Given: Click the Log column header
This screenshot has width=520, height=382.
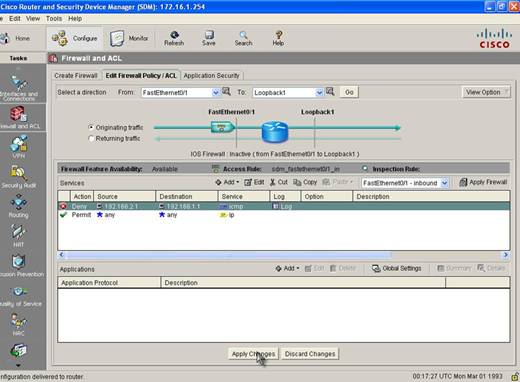Looking at the screenshot, I should pos(285,196).
